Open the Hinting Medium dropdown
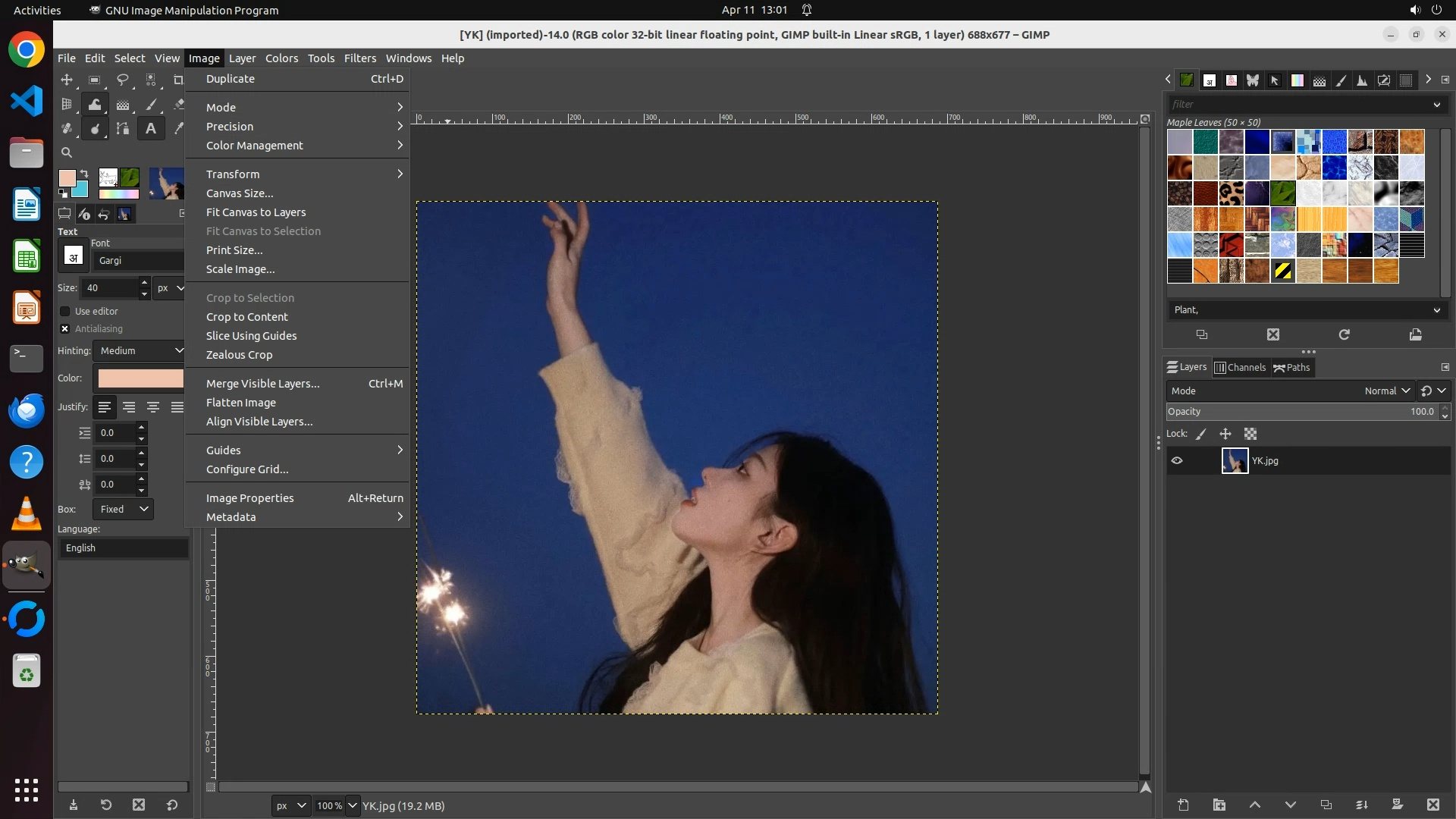This screenshot has width=1456, height=819. [x=140, y=350]
